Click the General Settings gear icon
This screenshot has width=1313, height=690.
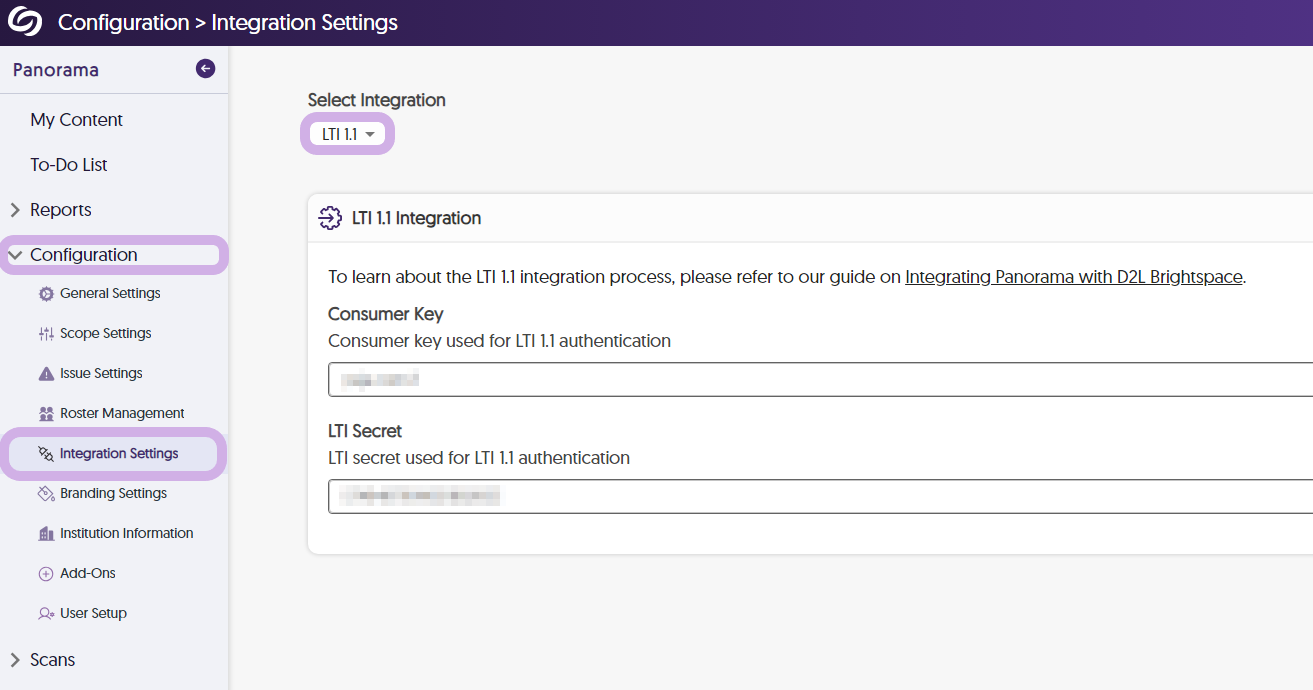coord(46,294)
